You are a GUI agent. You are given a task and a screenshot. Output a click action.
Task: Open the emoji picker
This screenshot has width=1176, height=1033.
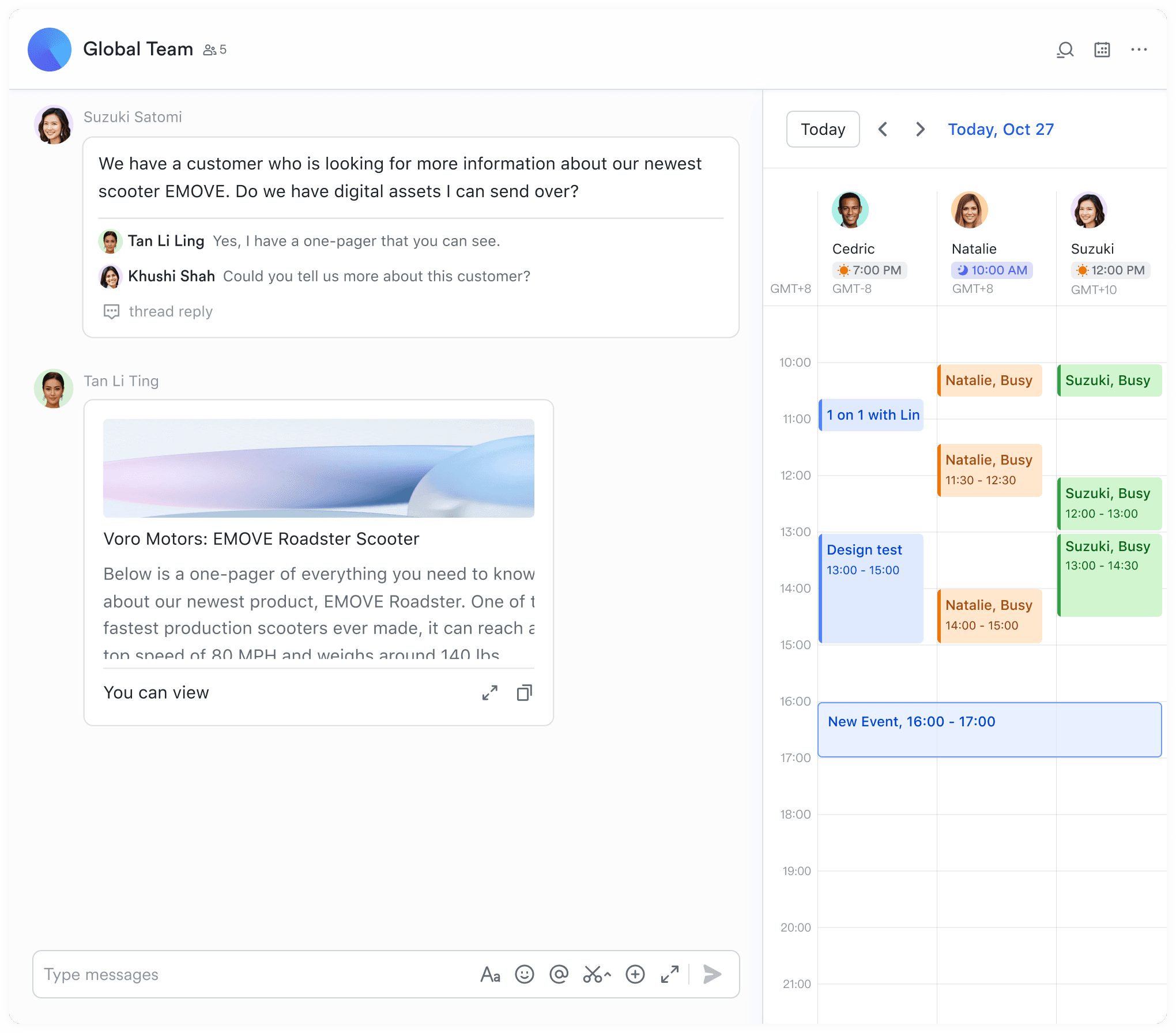coord(525,974)
